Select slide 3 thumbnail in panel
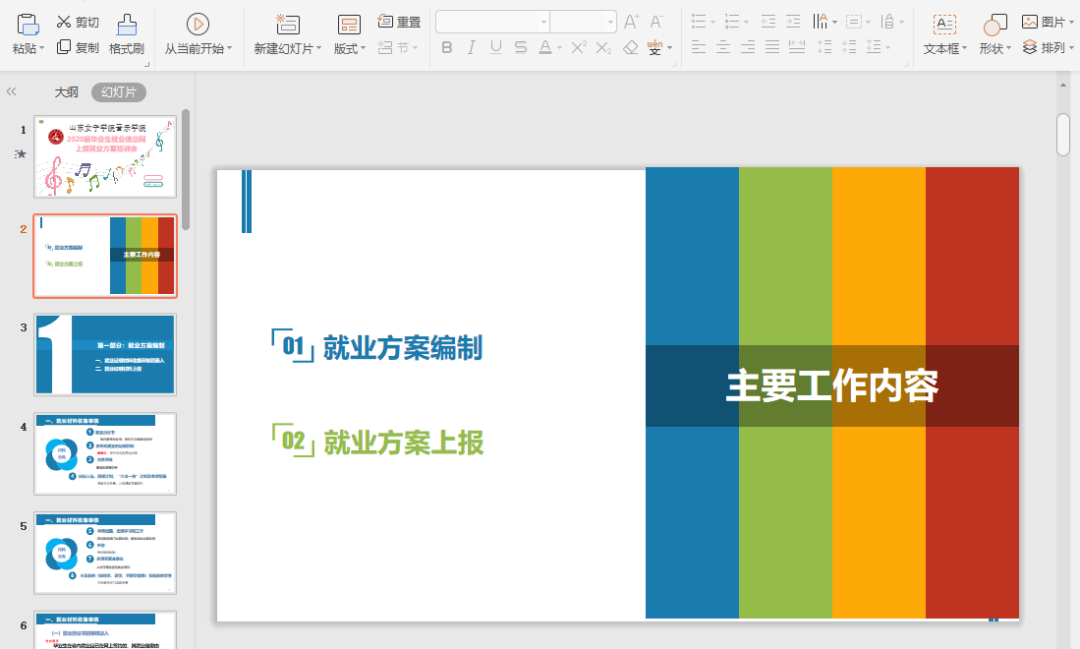 (105, 354)
